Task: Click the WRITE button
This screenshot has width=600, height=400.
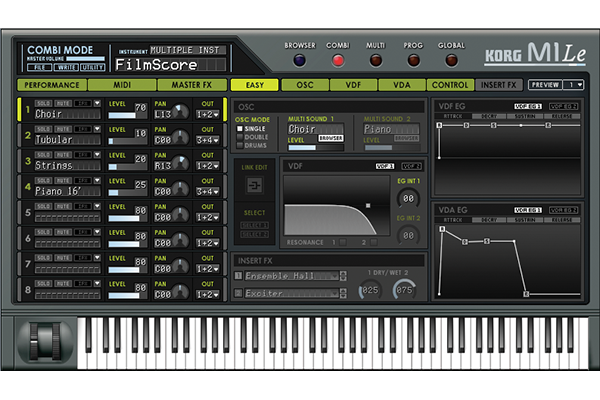Action: coord(66,68)
